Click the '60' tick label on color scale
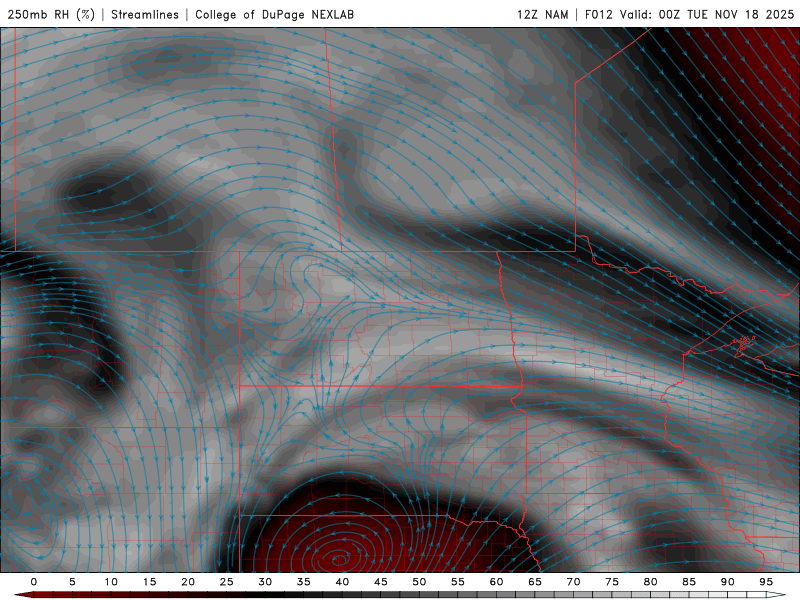Screen dimensions: 800x600 click(x=496, y=582)
